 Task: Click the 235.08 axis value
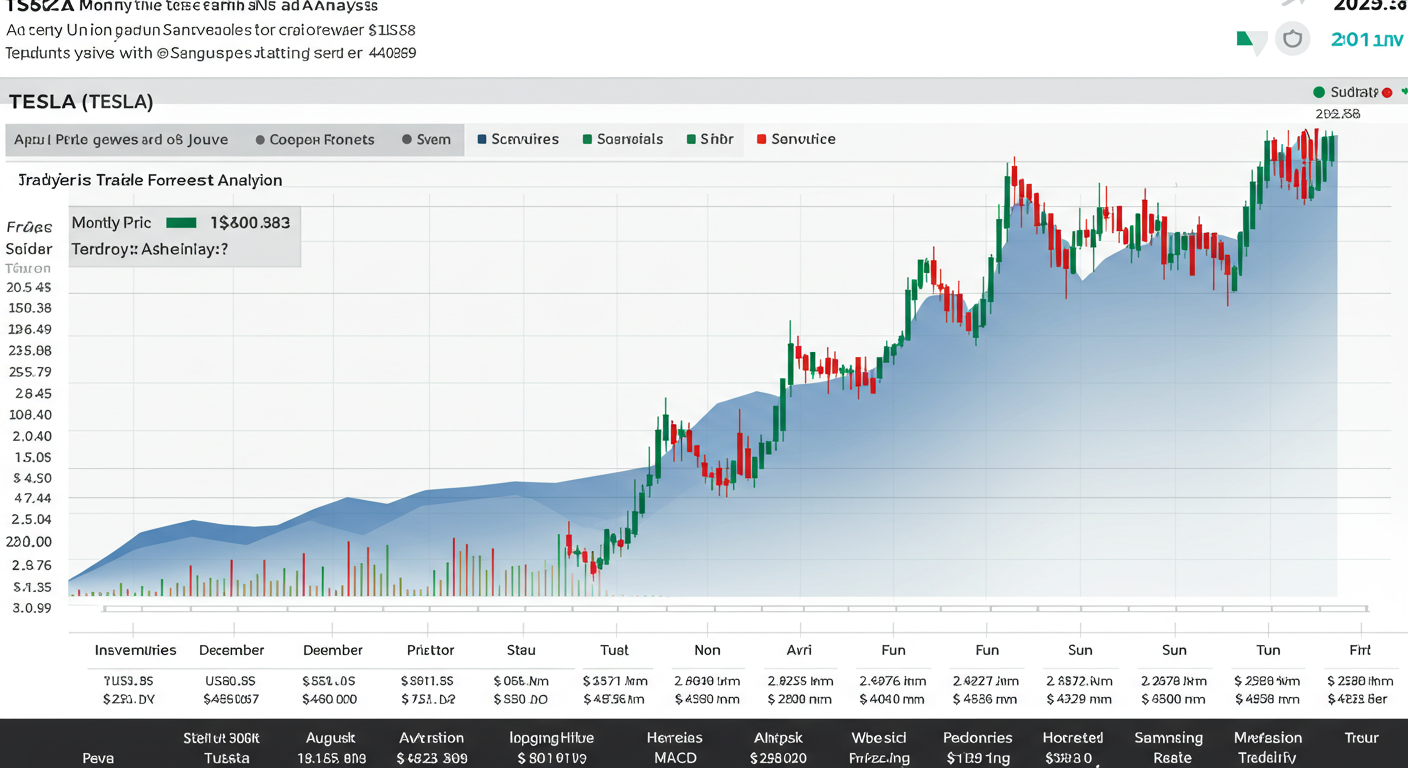[x=29, y=351]
